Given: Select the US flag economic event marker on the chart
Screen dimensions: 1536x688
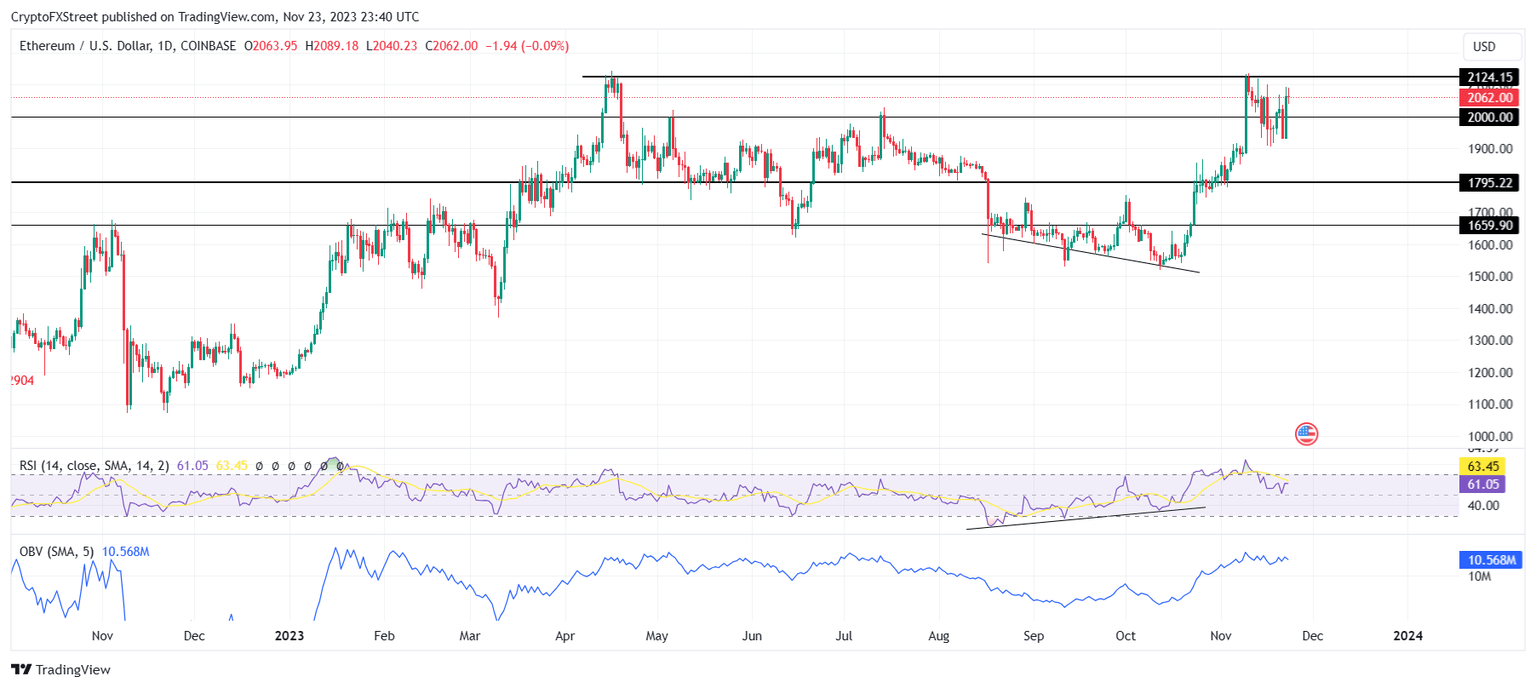Looking at the screenshot, I should (x=1306, y=434).
